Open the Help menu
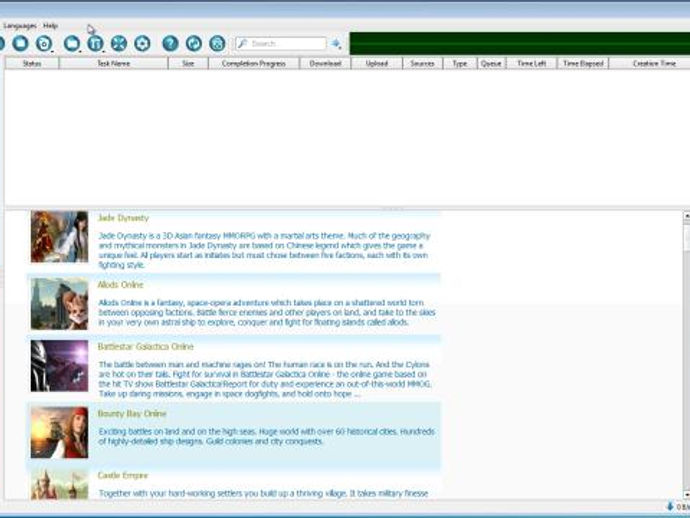The width and height of the screenshot is (690, 518). [x=50, y=26]
